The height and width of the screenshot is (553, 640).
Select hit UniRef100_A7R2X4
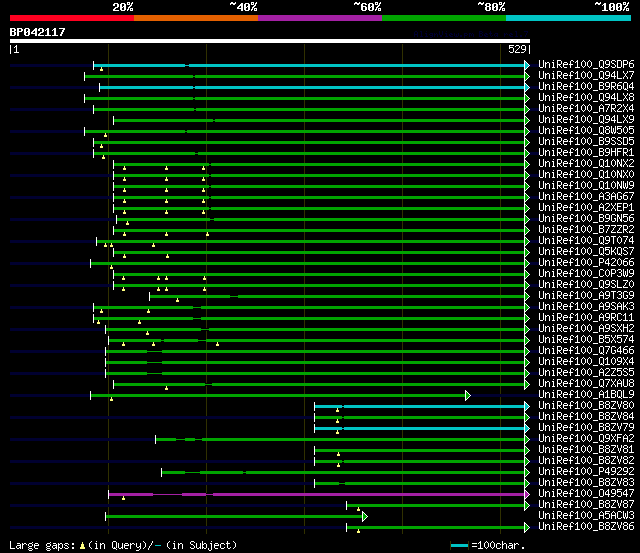coord(586,109)
